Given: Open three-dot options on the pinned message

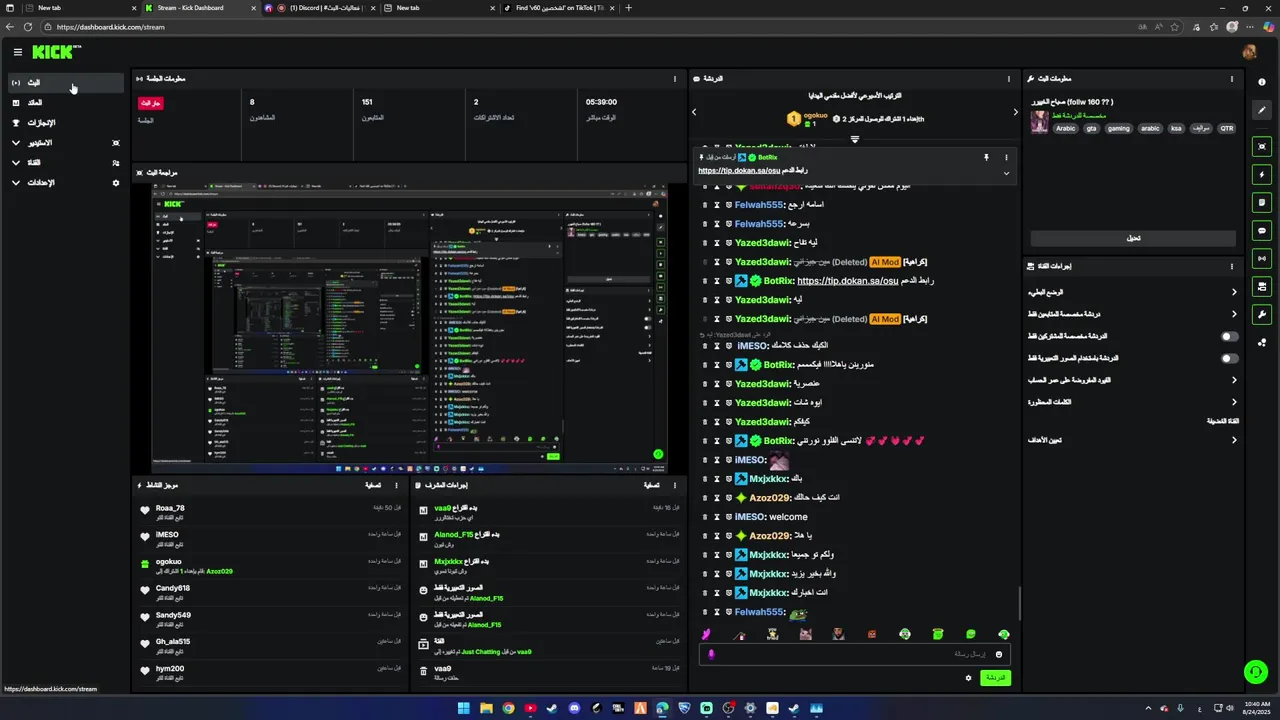Looking at the screenshot, I should point(1006,157).
